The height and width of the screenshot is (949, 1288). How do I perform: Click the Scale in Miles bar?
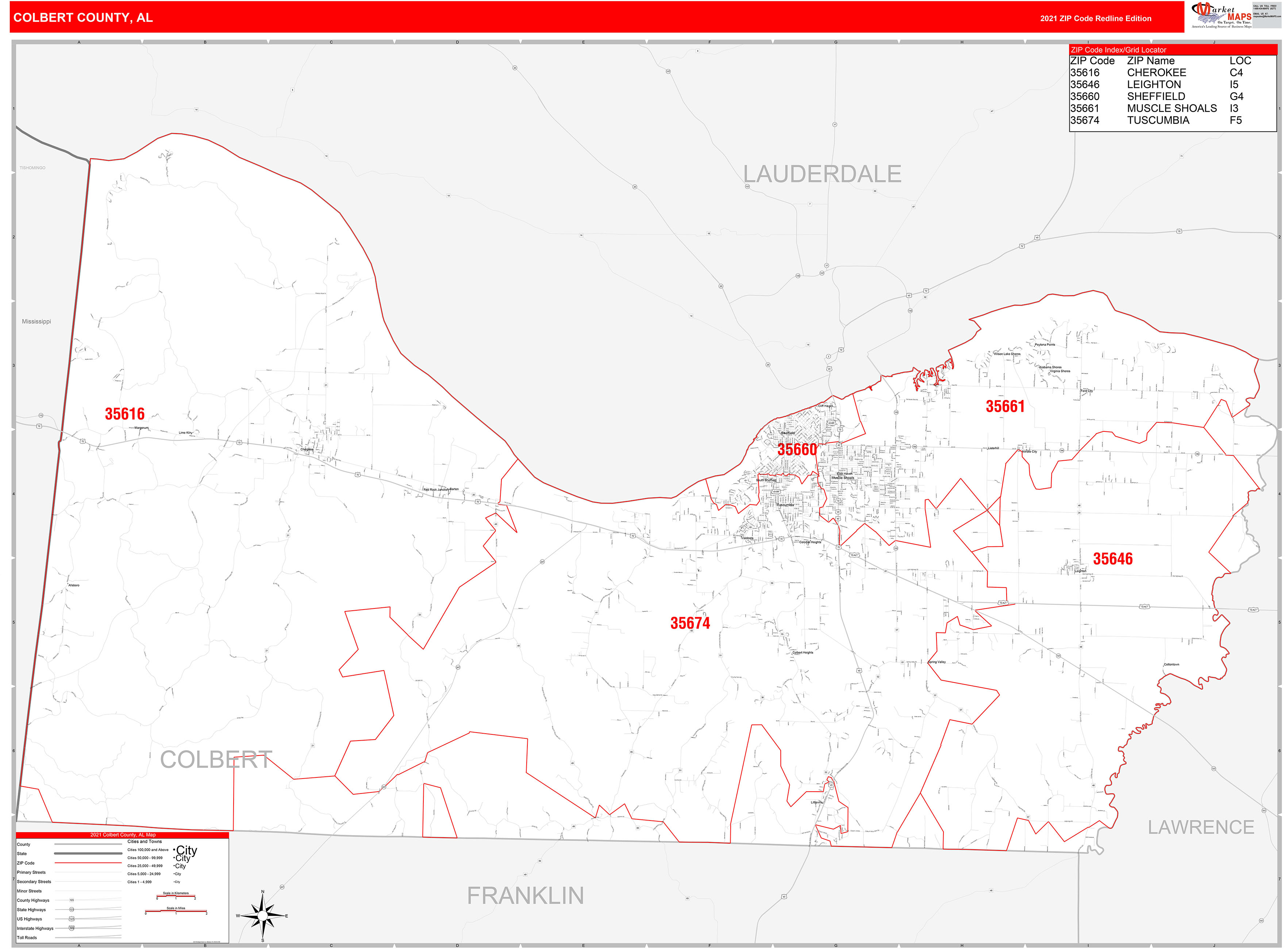click(x=176, y=911)
